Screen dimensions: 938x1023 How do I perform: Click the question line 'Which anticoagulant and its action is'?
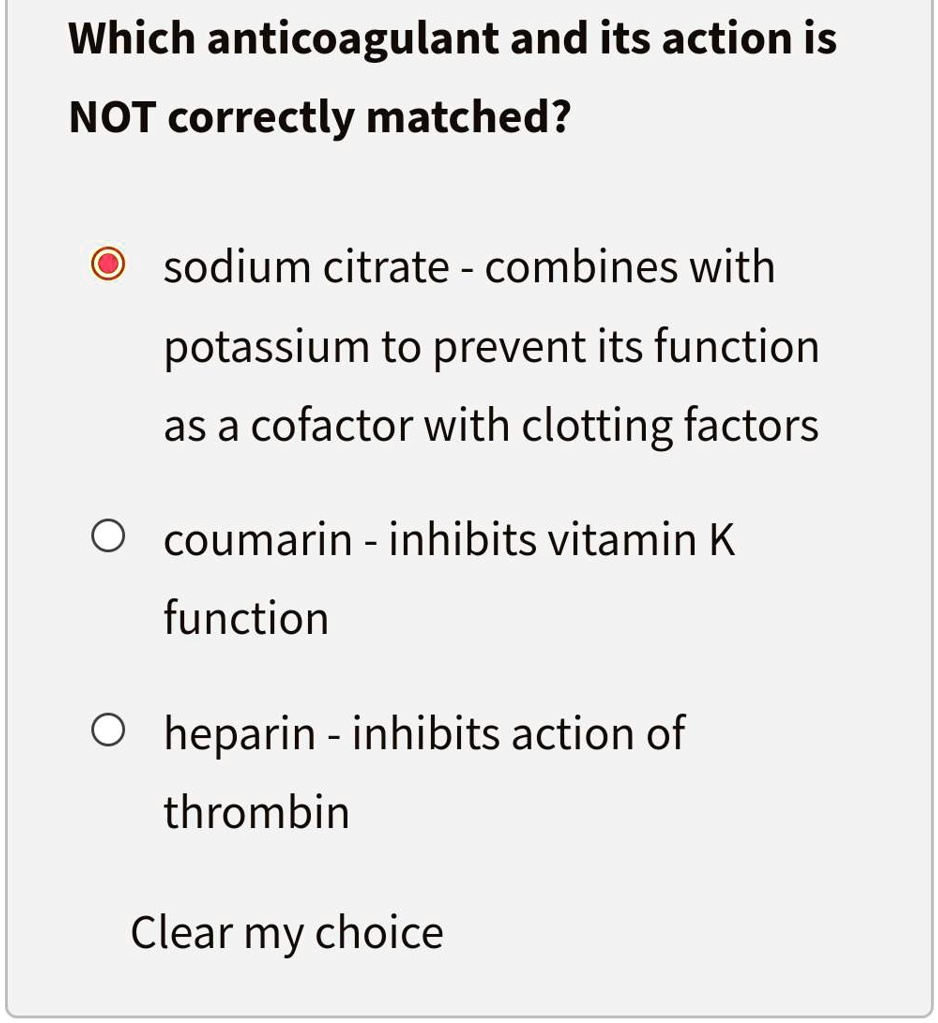tap(453, 40)
